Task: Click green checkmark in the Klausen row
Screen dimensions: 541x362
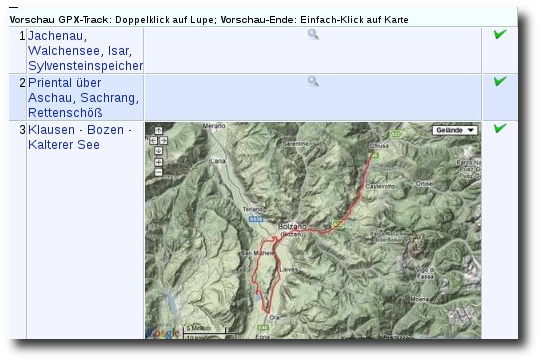Action: pos(500,128)
